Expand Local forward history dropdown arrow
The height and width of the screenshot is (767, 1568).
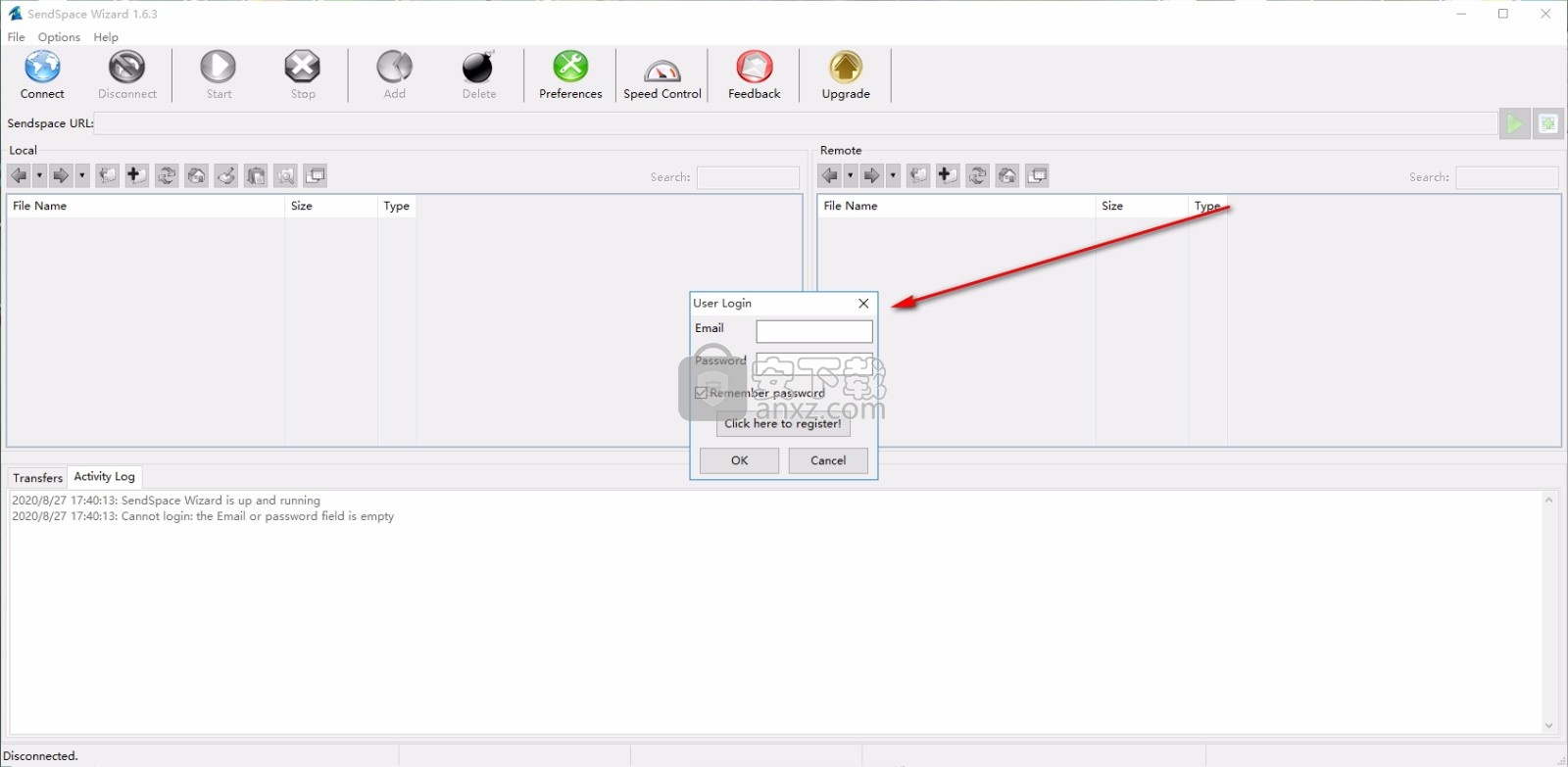click(81, 175)
